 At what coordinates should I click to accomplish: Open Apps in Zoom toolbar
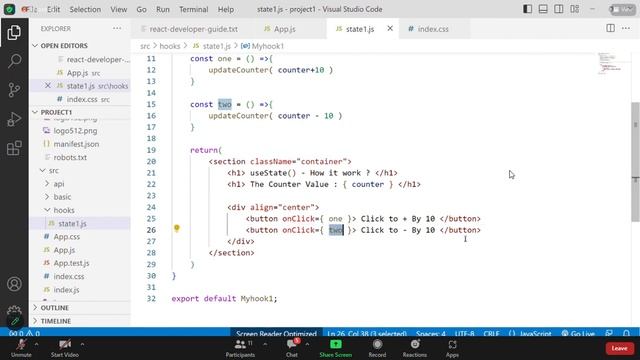(452, 348)
